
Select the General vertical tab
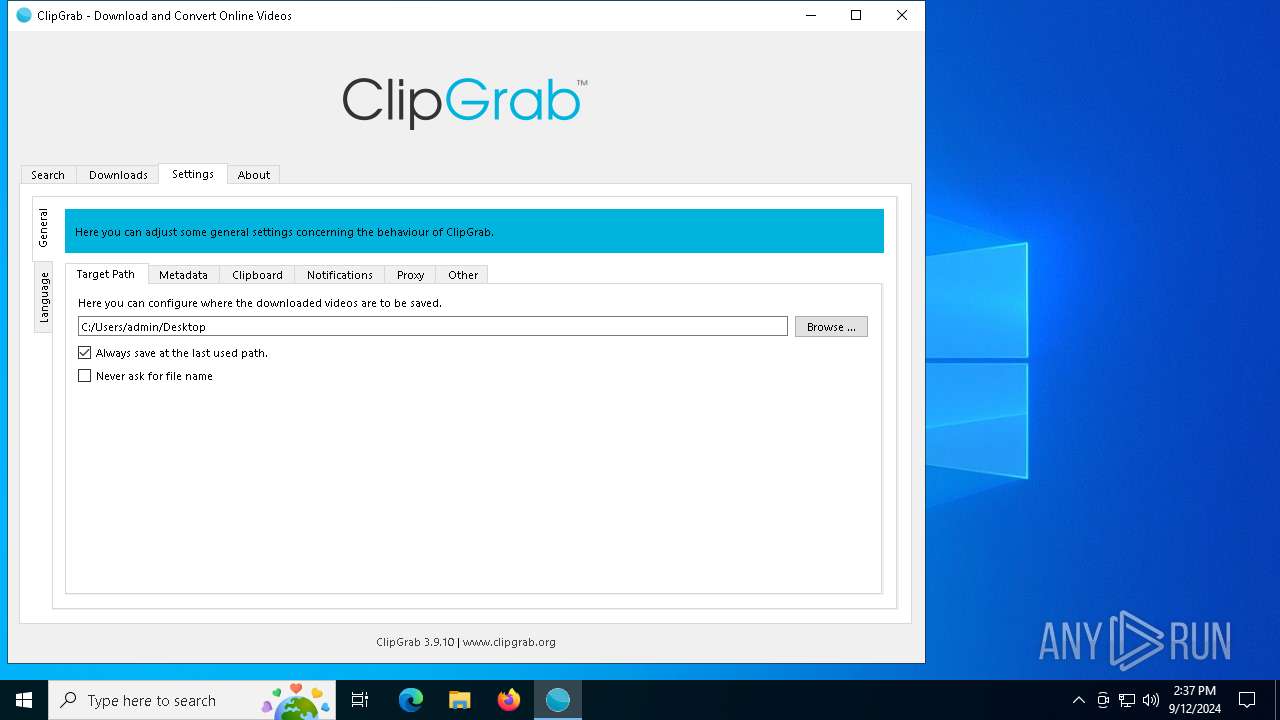click(43, 228)
